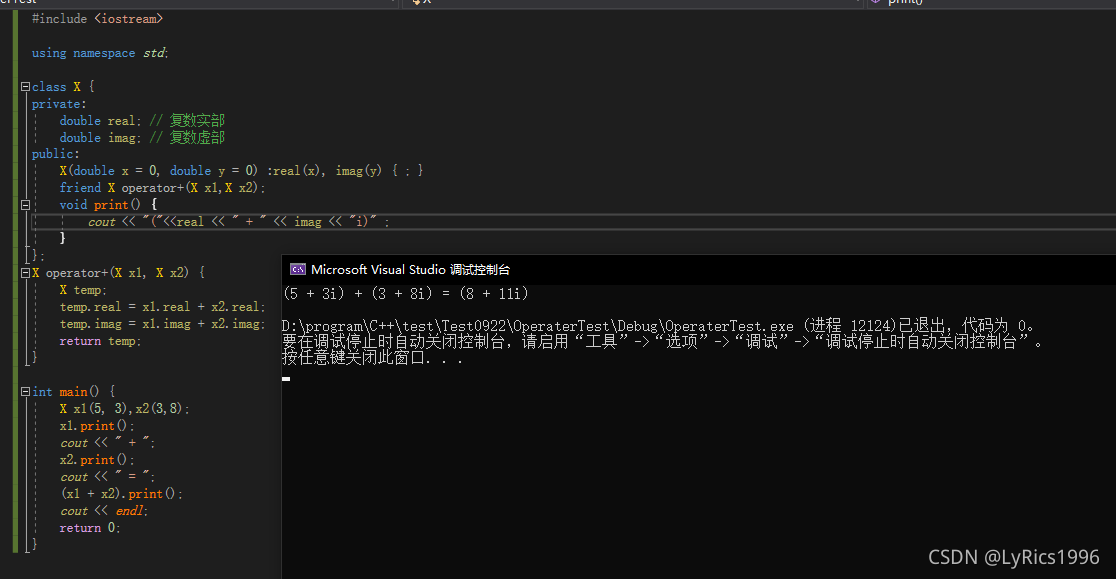
Task: Click the private: access specifier
Action: click(x=58, y=104)
